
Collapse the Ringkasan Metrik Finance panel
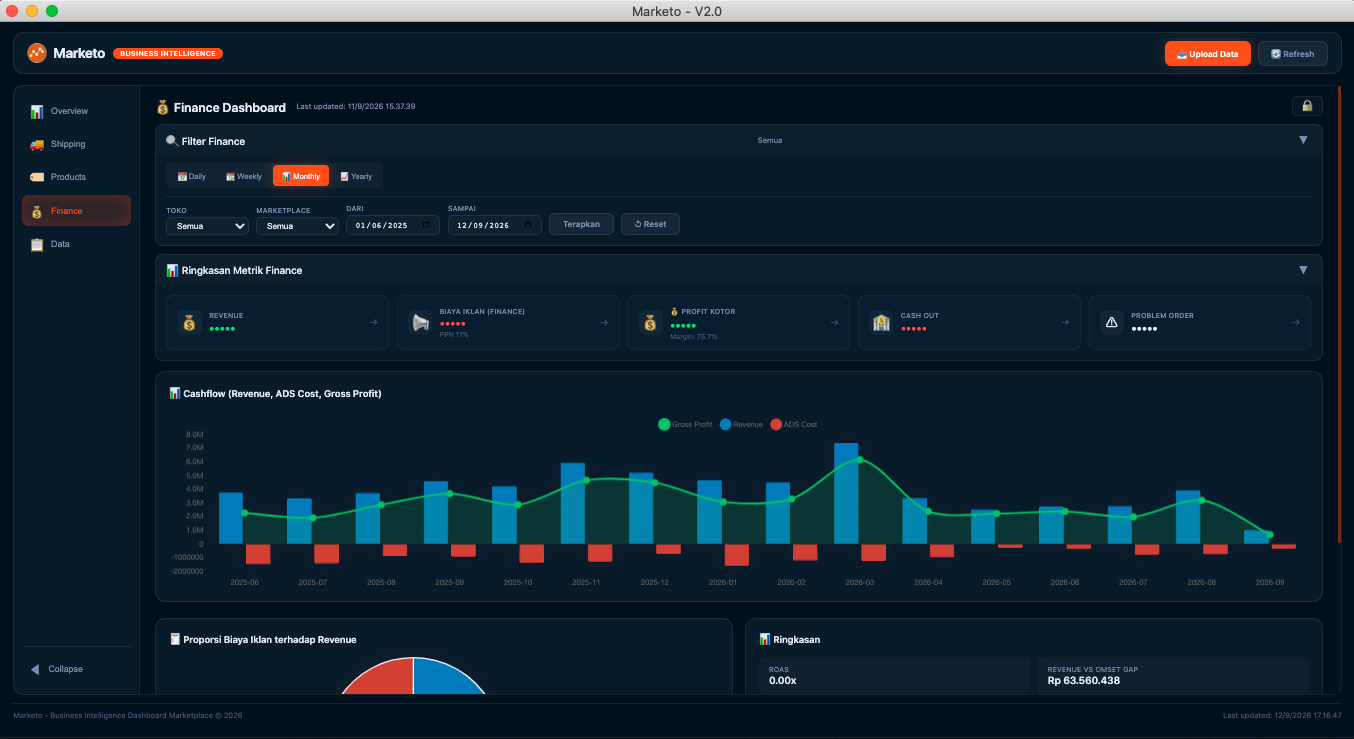(x=1303, y=270)
